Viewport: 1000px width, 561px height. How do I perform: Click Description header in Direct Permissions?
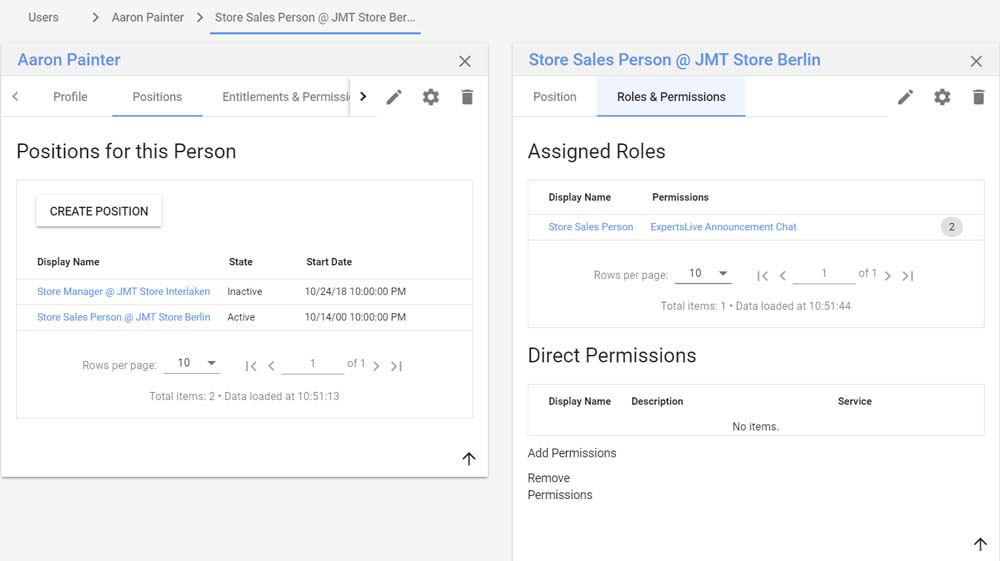657,402
